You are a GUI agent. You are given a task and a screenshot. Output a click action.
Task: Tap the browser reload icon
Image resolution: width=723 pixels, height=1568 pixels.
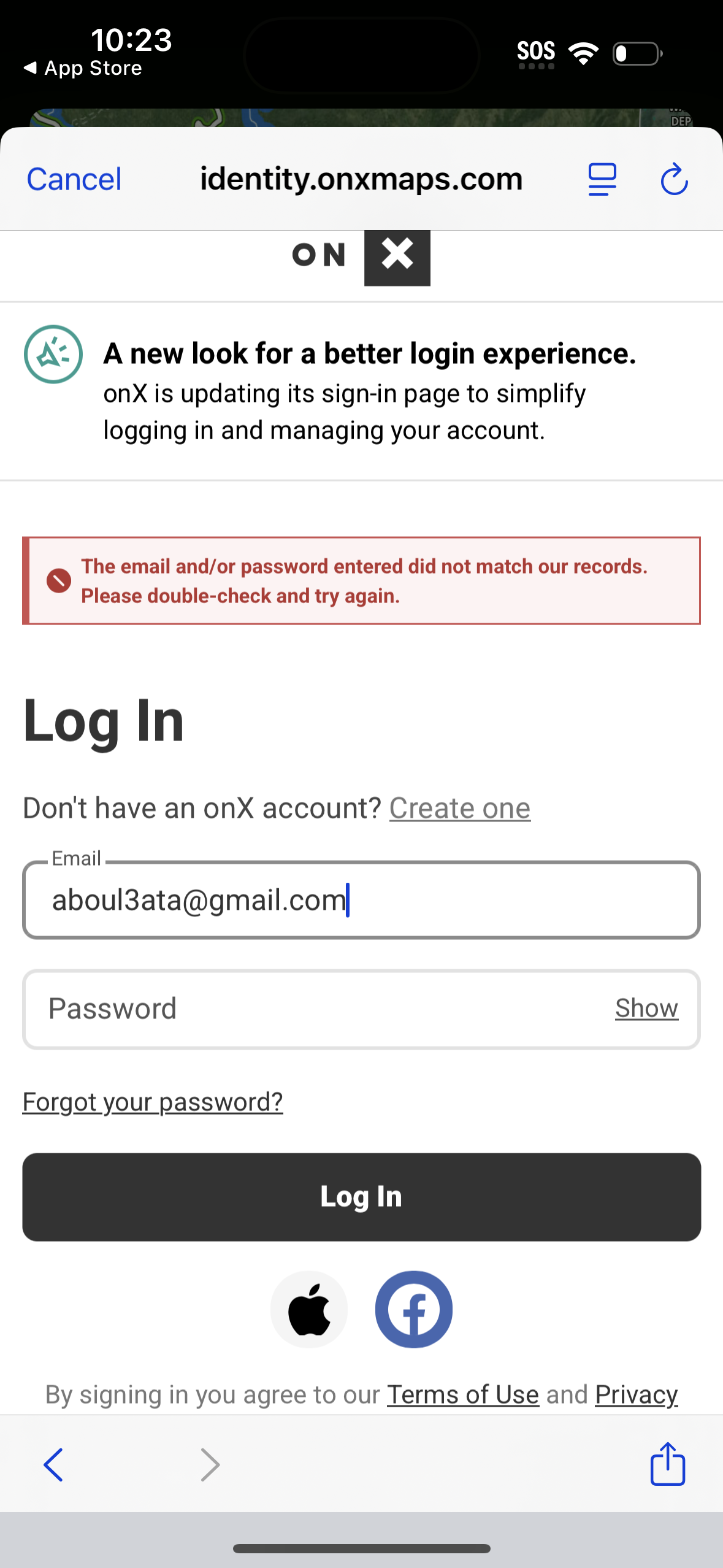coord(674,179)
